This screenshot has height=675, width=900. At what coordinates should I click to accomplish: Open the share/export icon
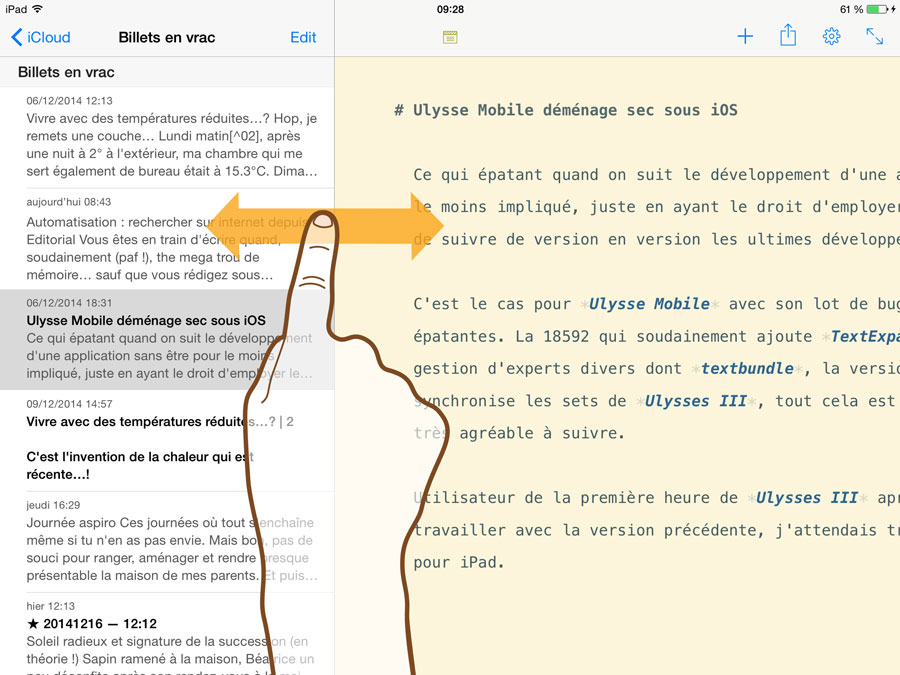coord(788,37)
